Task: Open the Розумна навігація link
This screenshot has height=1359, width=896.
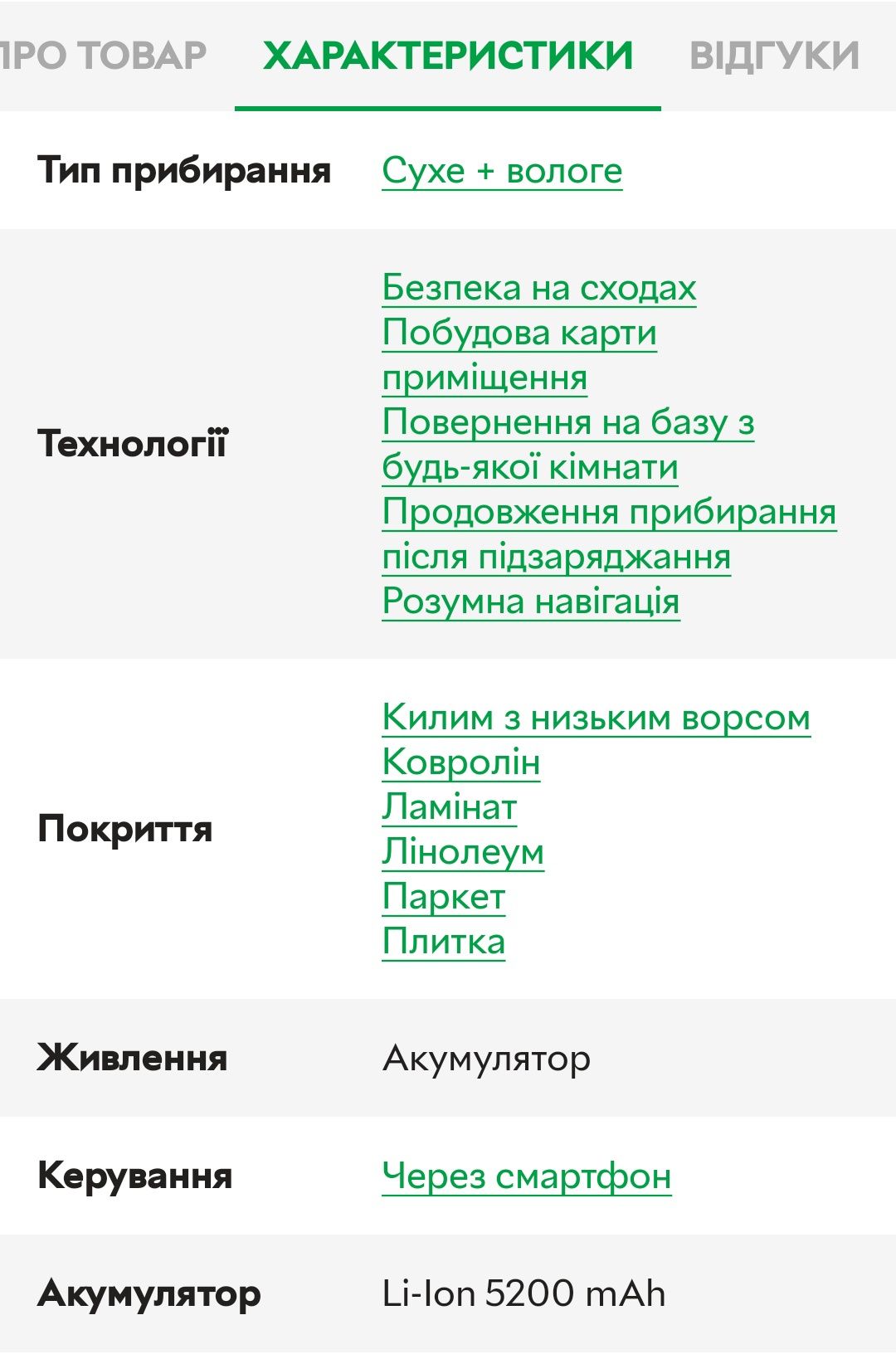Action: 531,602
